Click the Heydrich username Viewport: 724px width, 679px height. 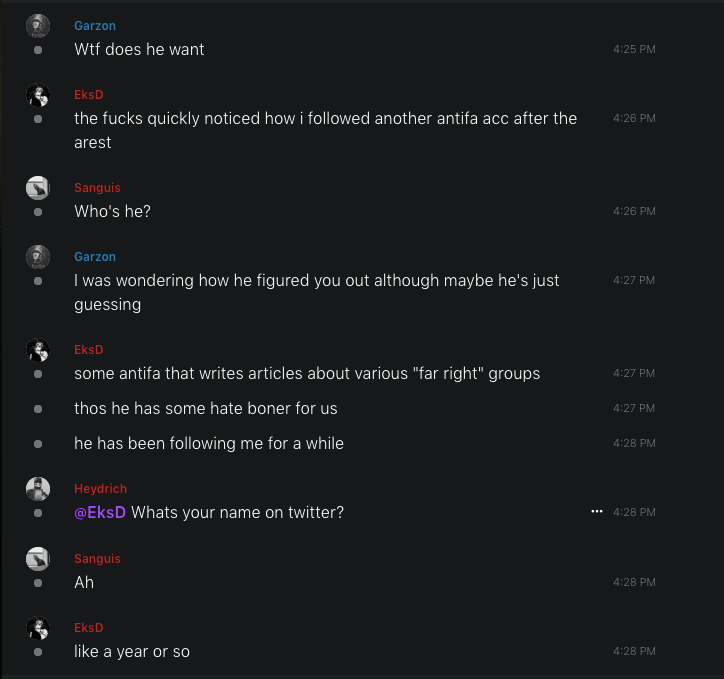[101, 489]
